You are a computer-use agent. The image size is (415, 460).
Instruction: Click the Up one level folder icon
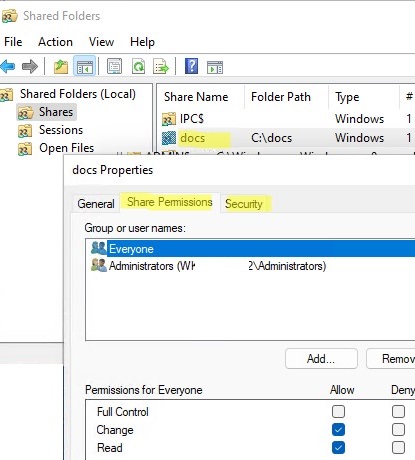click(x=61, y=67)
